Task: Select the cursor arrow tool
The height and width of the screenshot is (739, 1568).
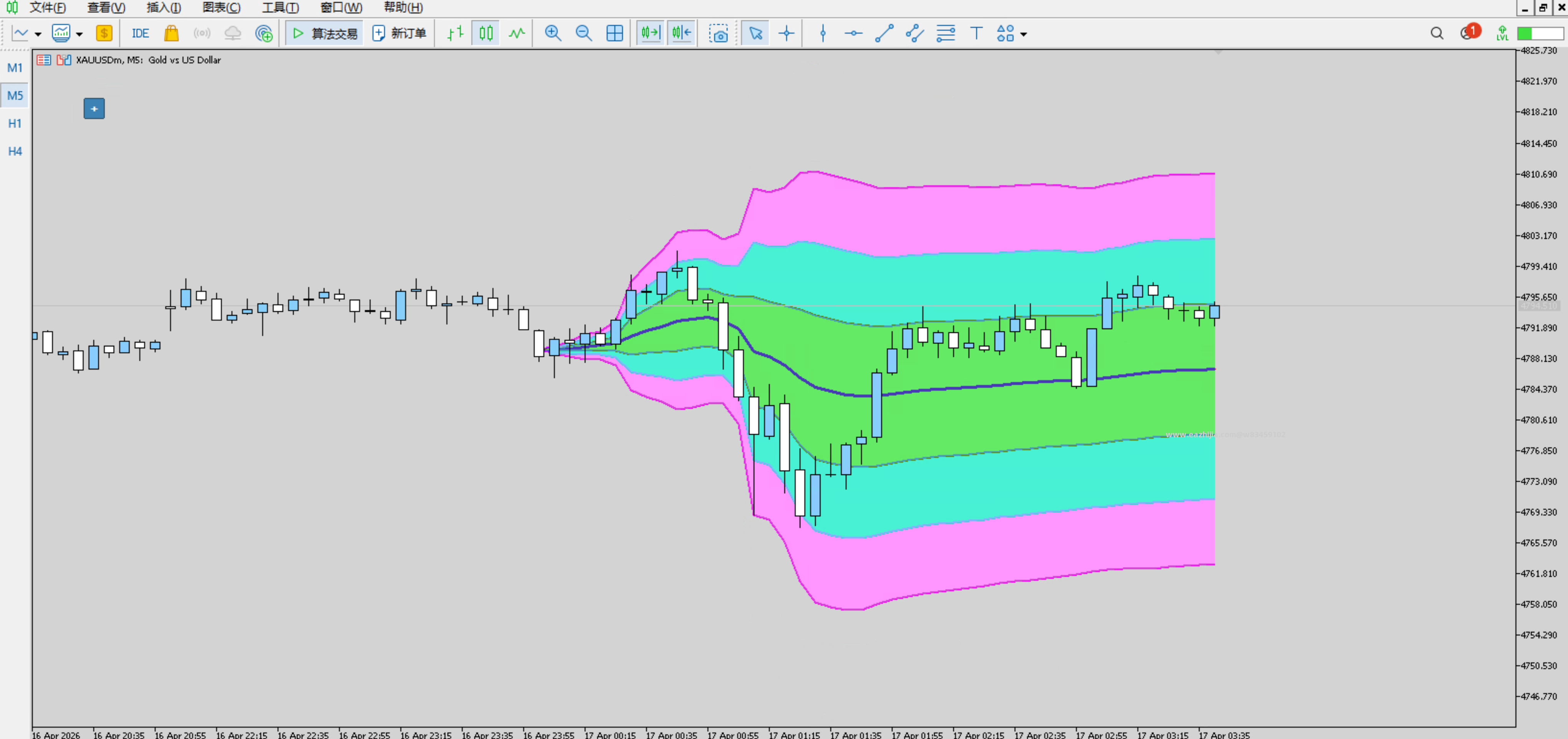Action: point(755,33)
